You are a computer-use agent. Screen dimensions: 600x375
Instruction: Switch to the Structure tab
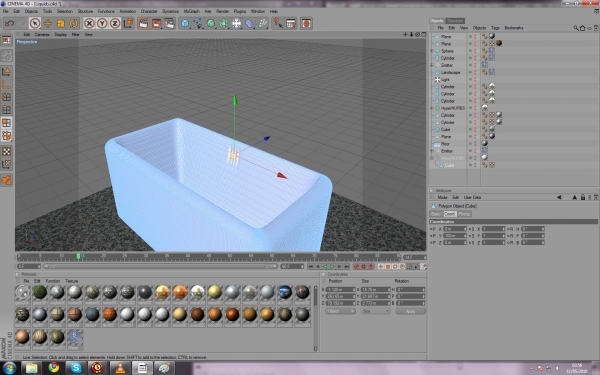[x=455, y=21]
